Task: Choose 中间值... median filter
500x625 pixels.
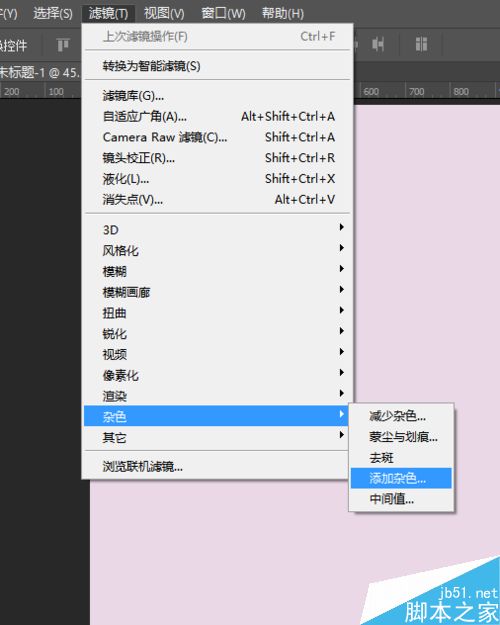Action: [x=401, y=499]
